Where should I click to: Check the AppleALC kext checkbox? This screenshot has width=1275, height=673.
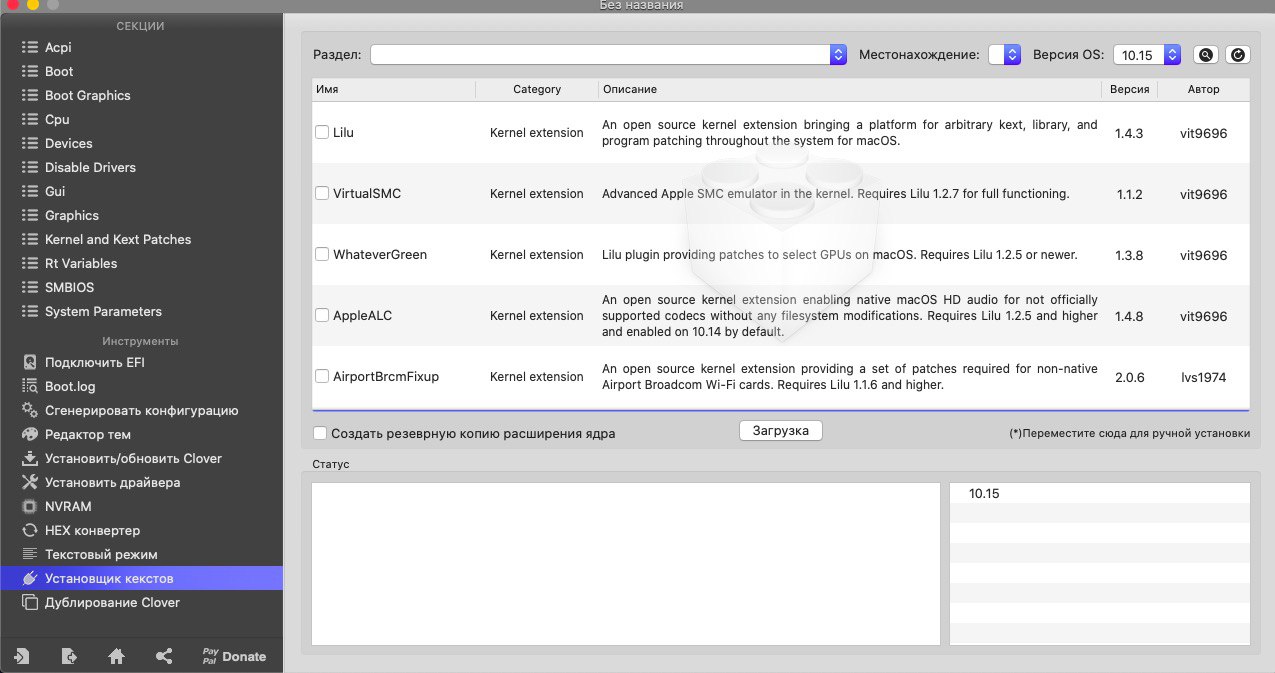pos(322,315)
